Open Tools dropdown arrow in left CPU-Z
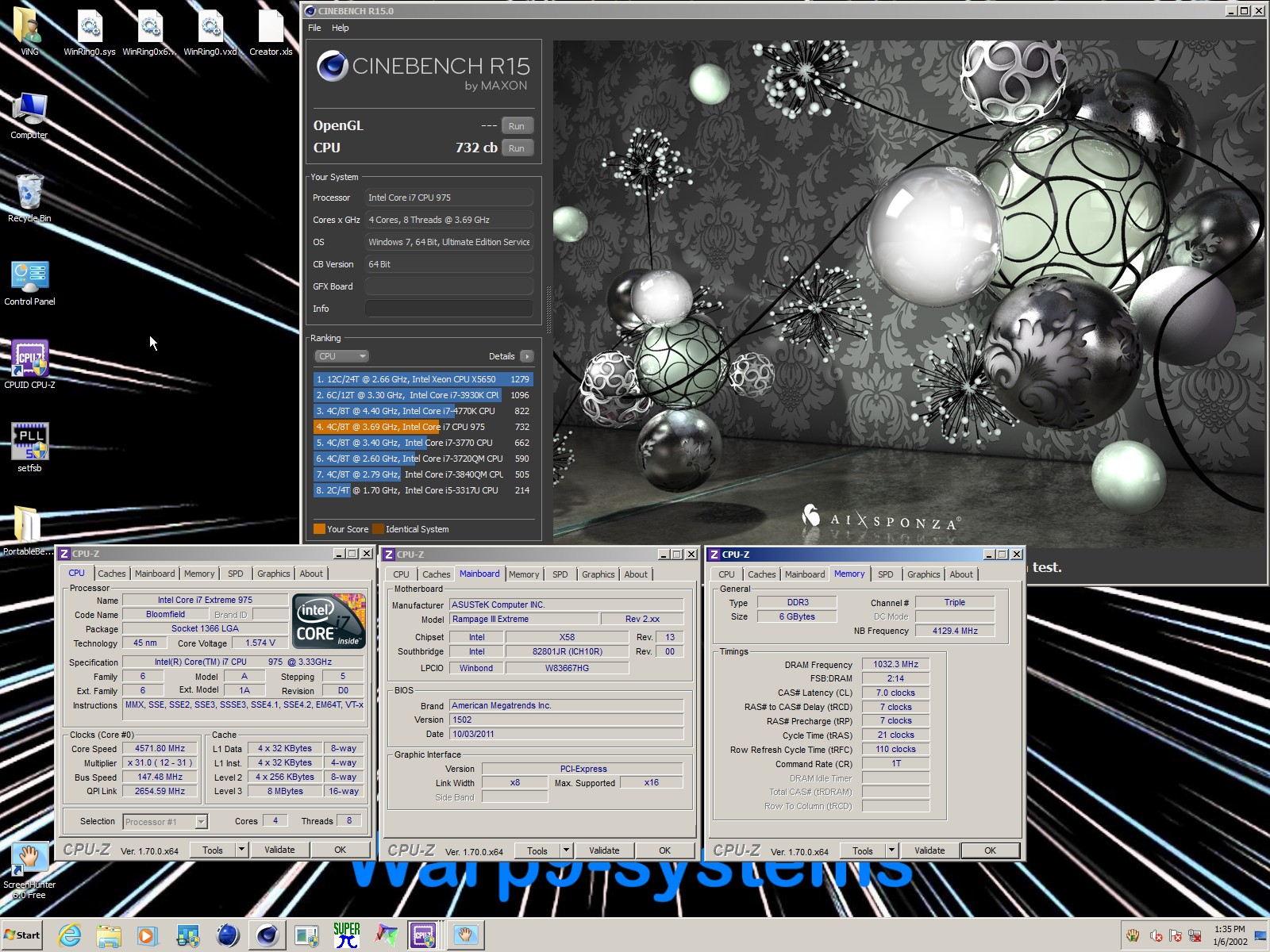 (241, 850)
